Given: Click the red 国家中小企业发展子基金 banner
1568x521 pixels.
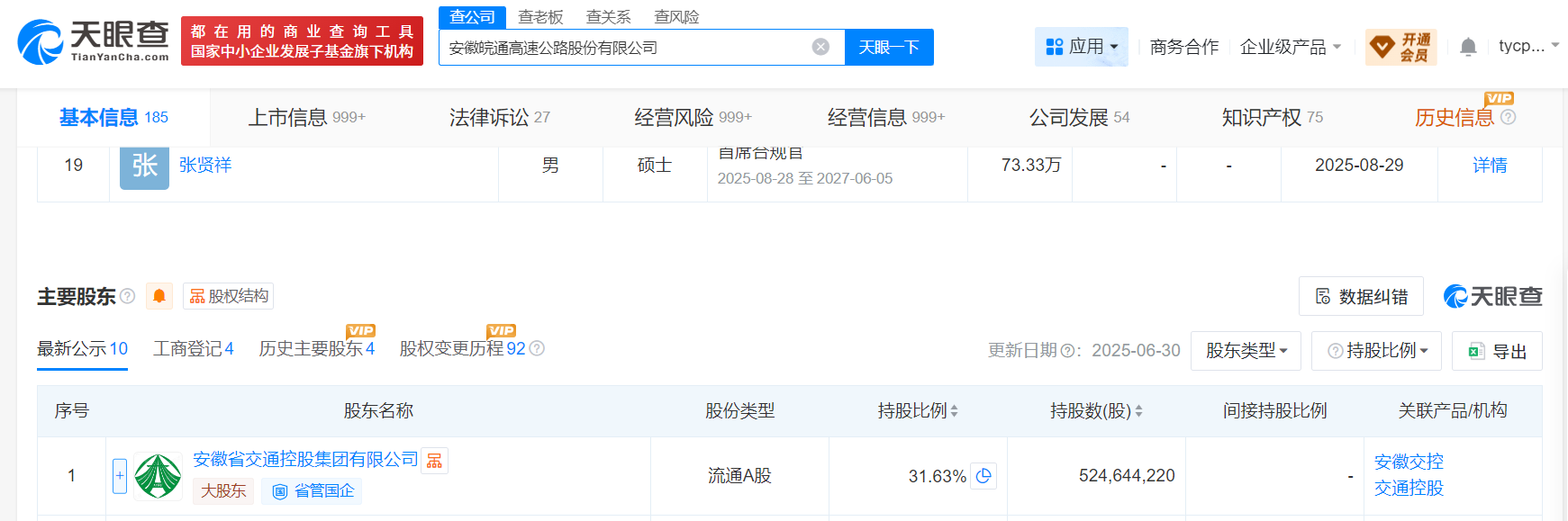Looking at the screenshot, I should [x=302, y=41].
